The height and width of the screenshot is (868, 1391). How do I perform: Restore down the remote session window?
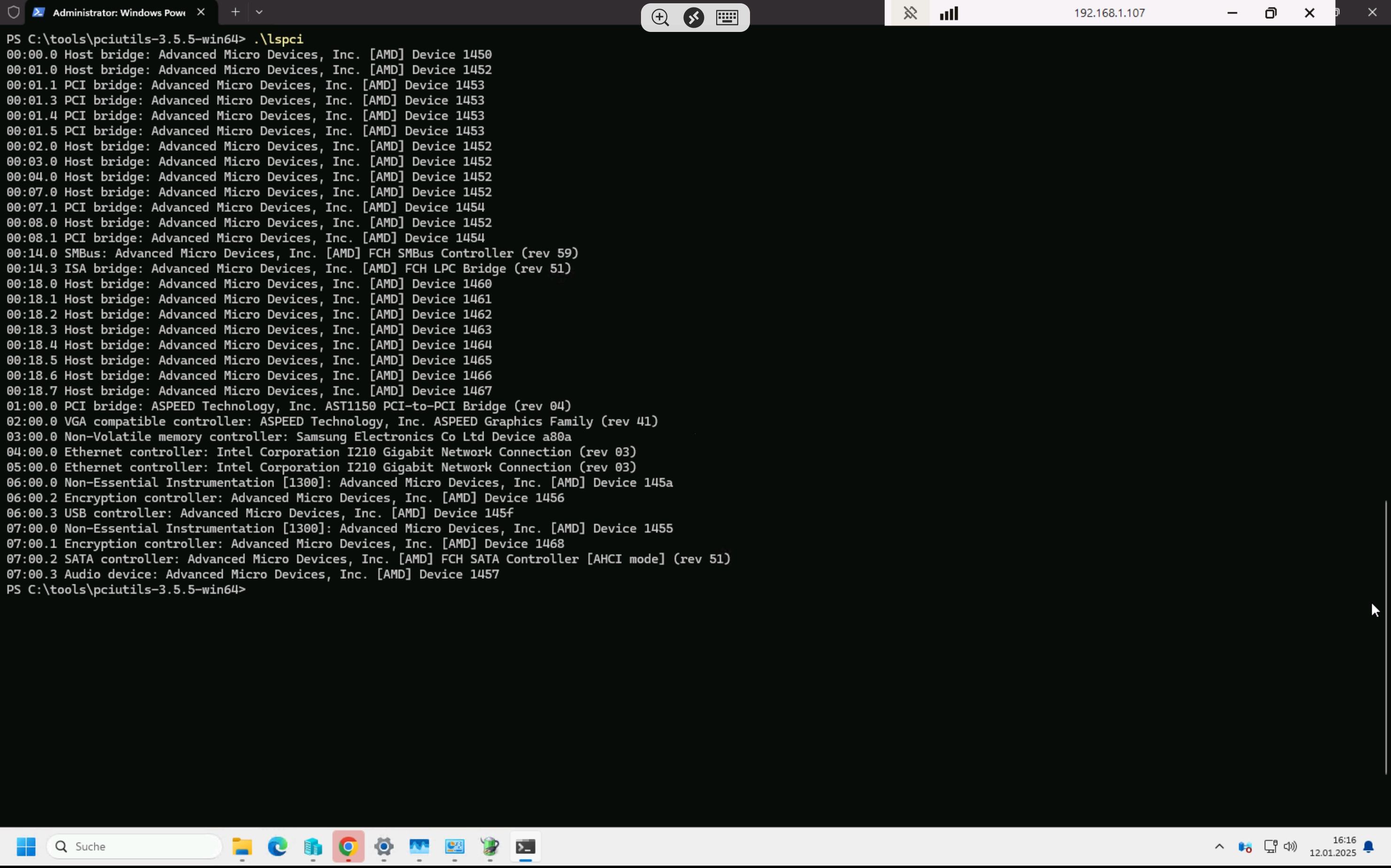[x=1271, y=13]
